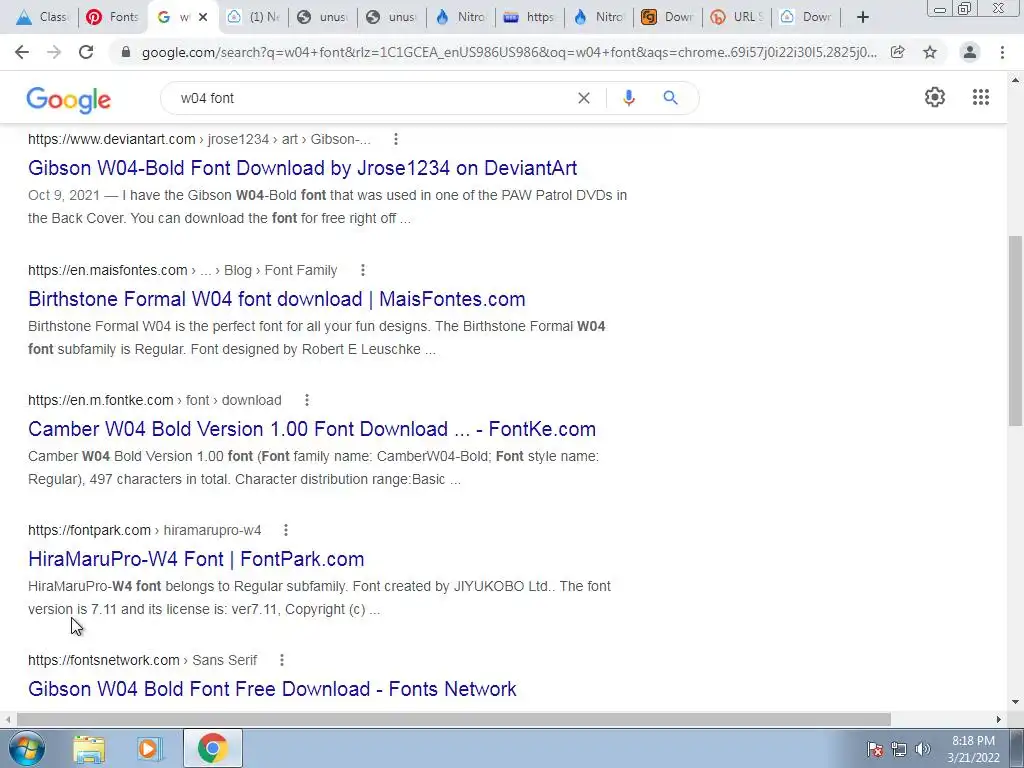This screenshot has height=768, width=1024.
Task: Click the forward navigation arrow
Action: [x=54, y=52]
